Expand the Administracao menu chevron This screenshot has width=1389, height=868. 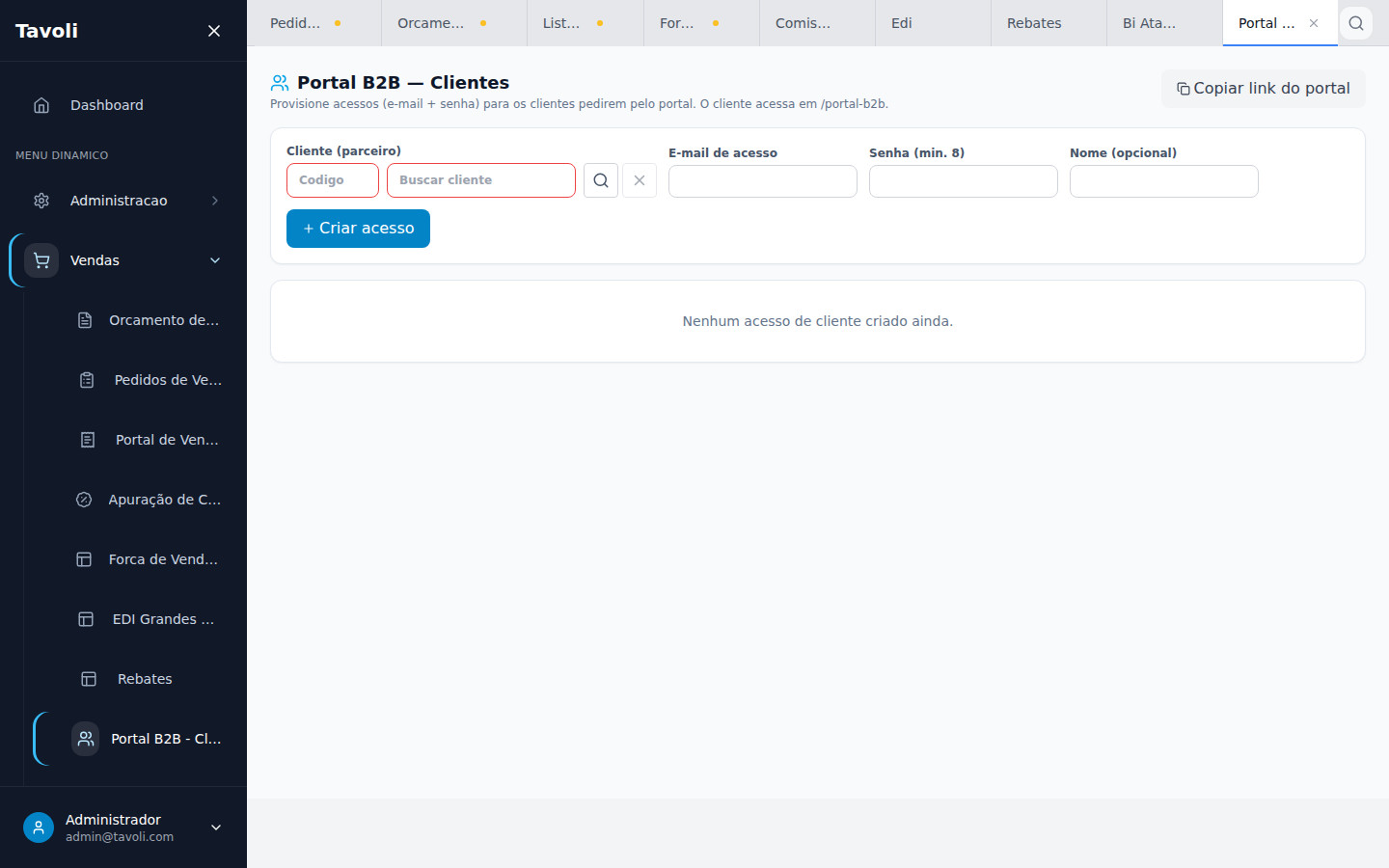[215, 201]
